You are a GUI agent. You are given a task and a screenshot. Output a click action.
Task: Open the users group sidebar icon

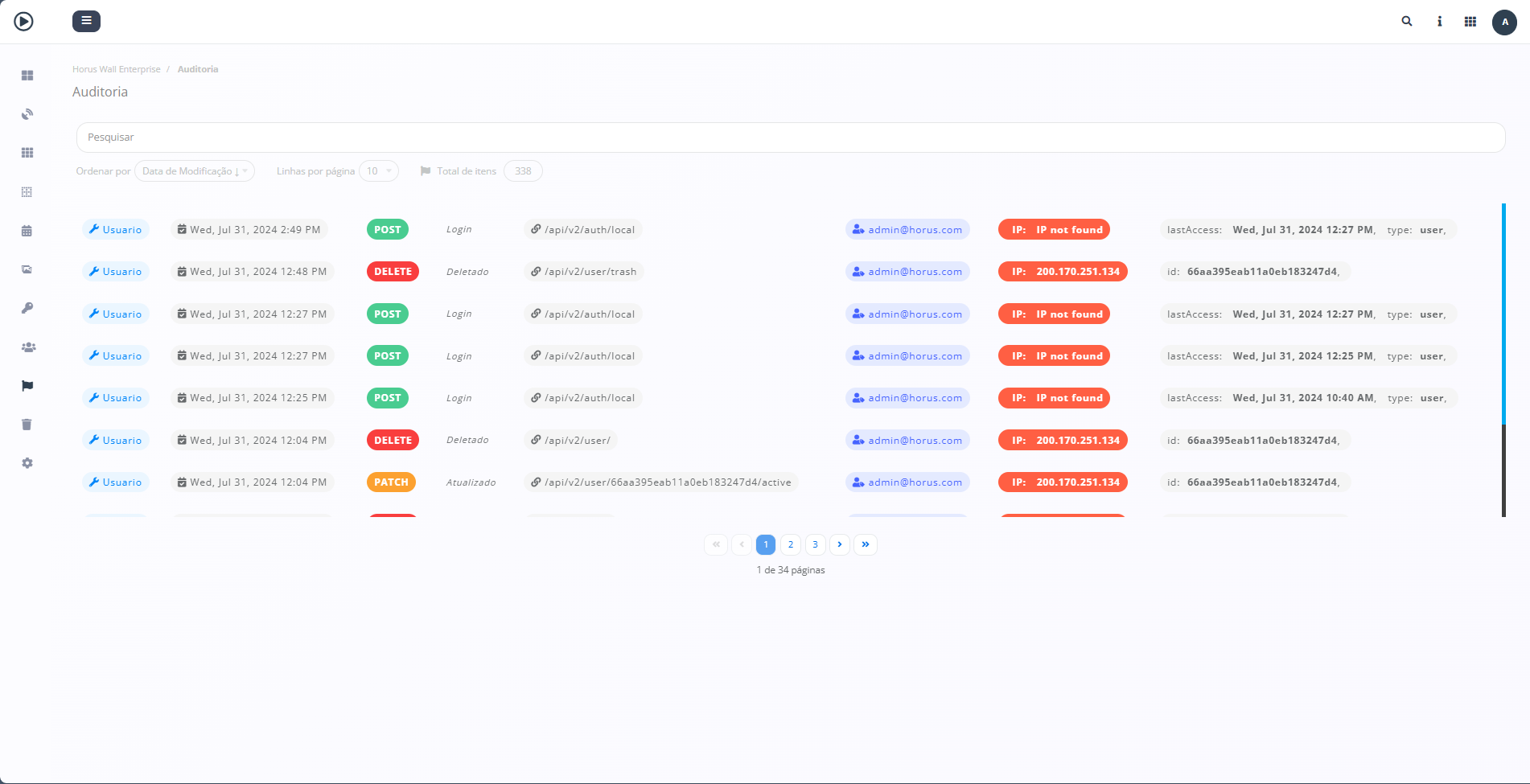pos(28,347)
